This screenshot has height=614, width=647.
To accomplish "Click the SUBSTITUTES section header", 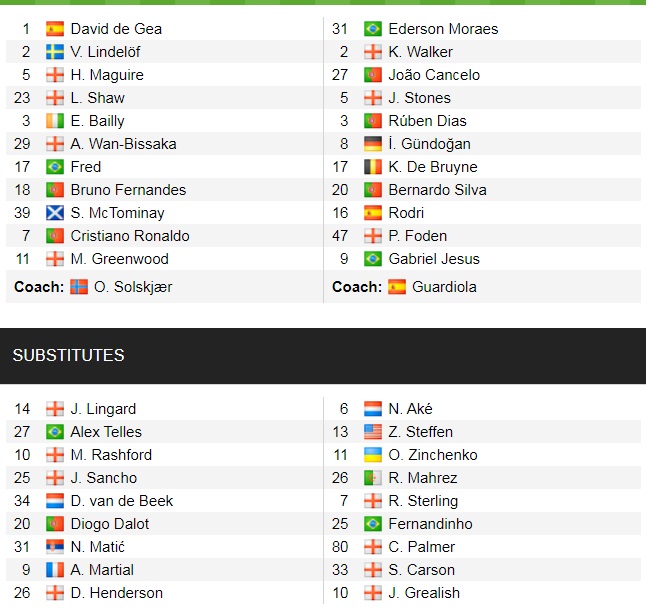I will click(x=68, y=356).
